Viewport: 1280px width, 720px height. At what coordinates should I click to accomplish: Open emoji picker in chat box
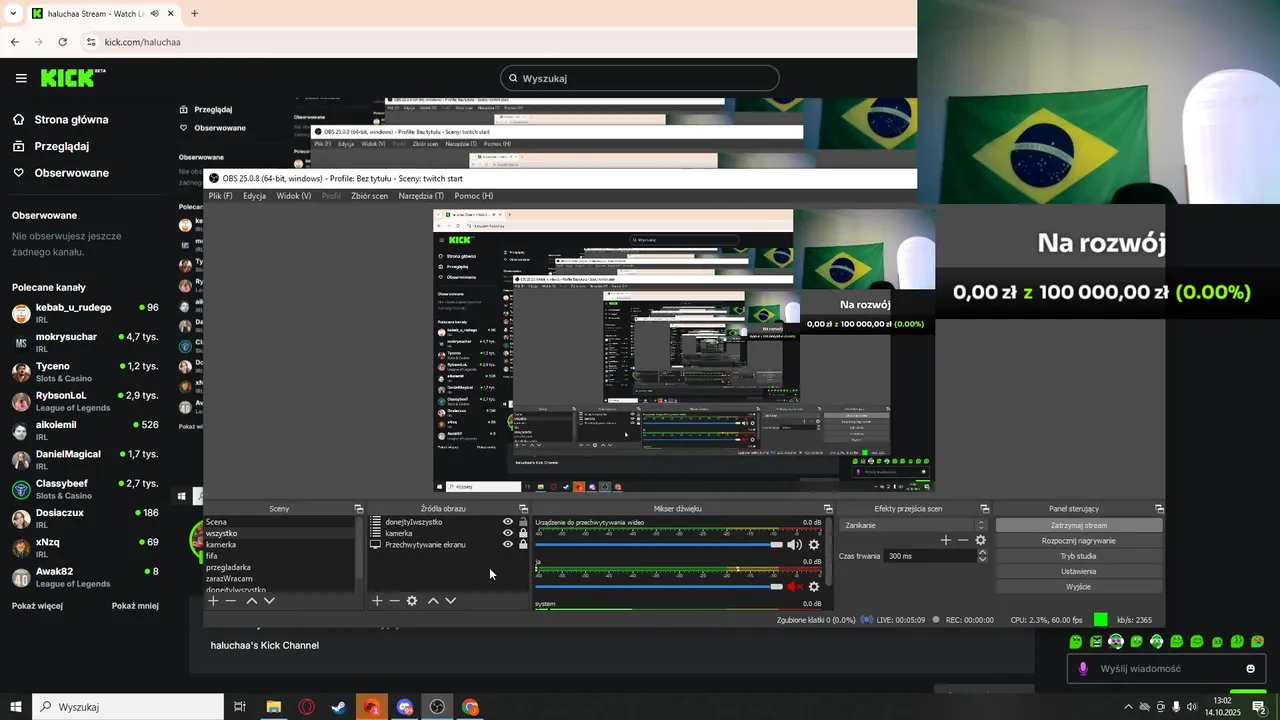tap(1251, 669)
